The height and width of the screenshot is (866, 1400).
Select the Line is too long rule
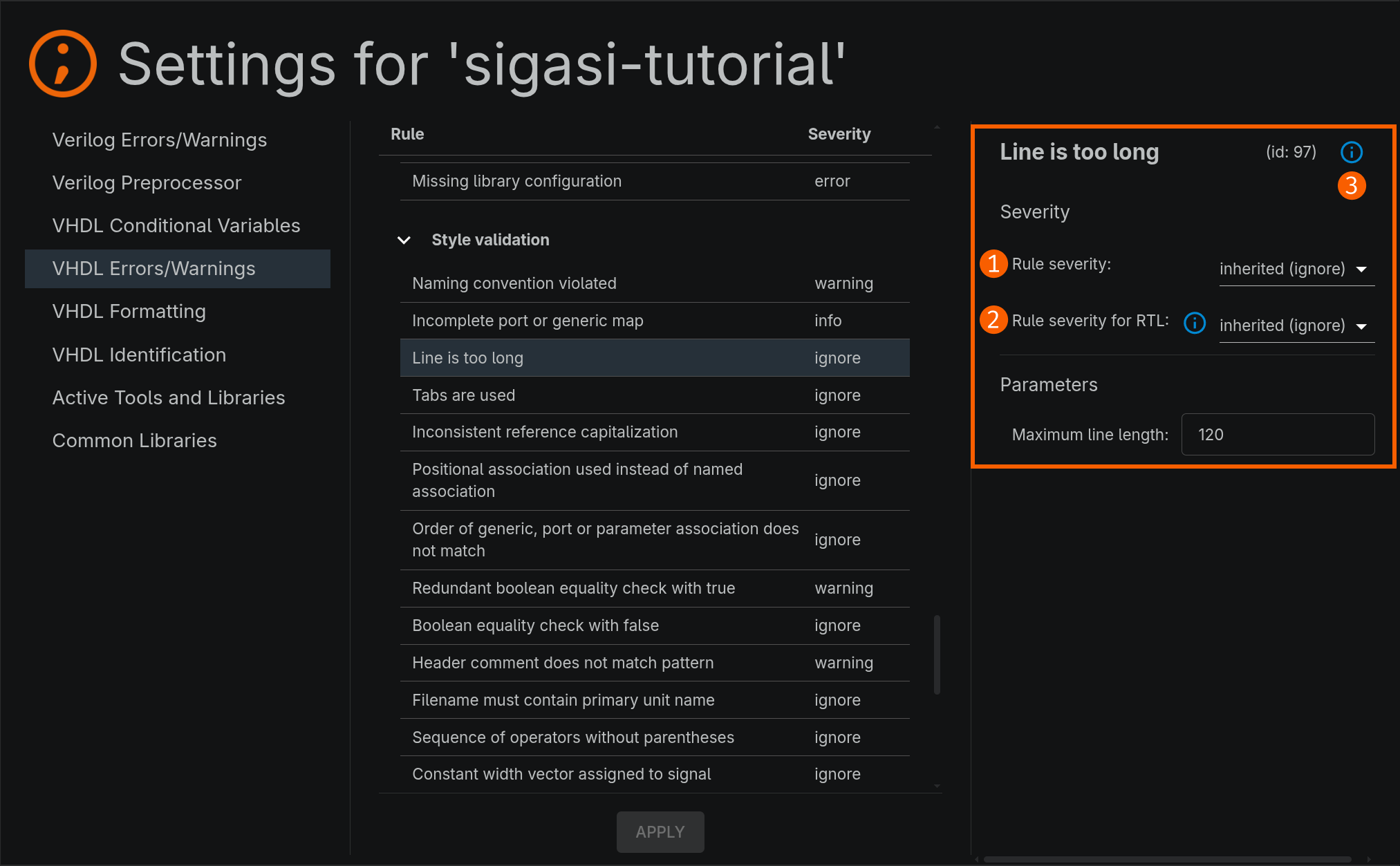[x=655, y=358]
